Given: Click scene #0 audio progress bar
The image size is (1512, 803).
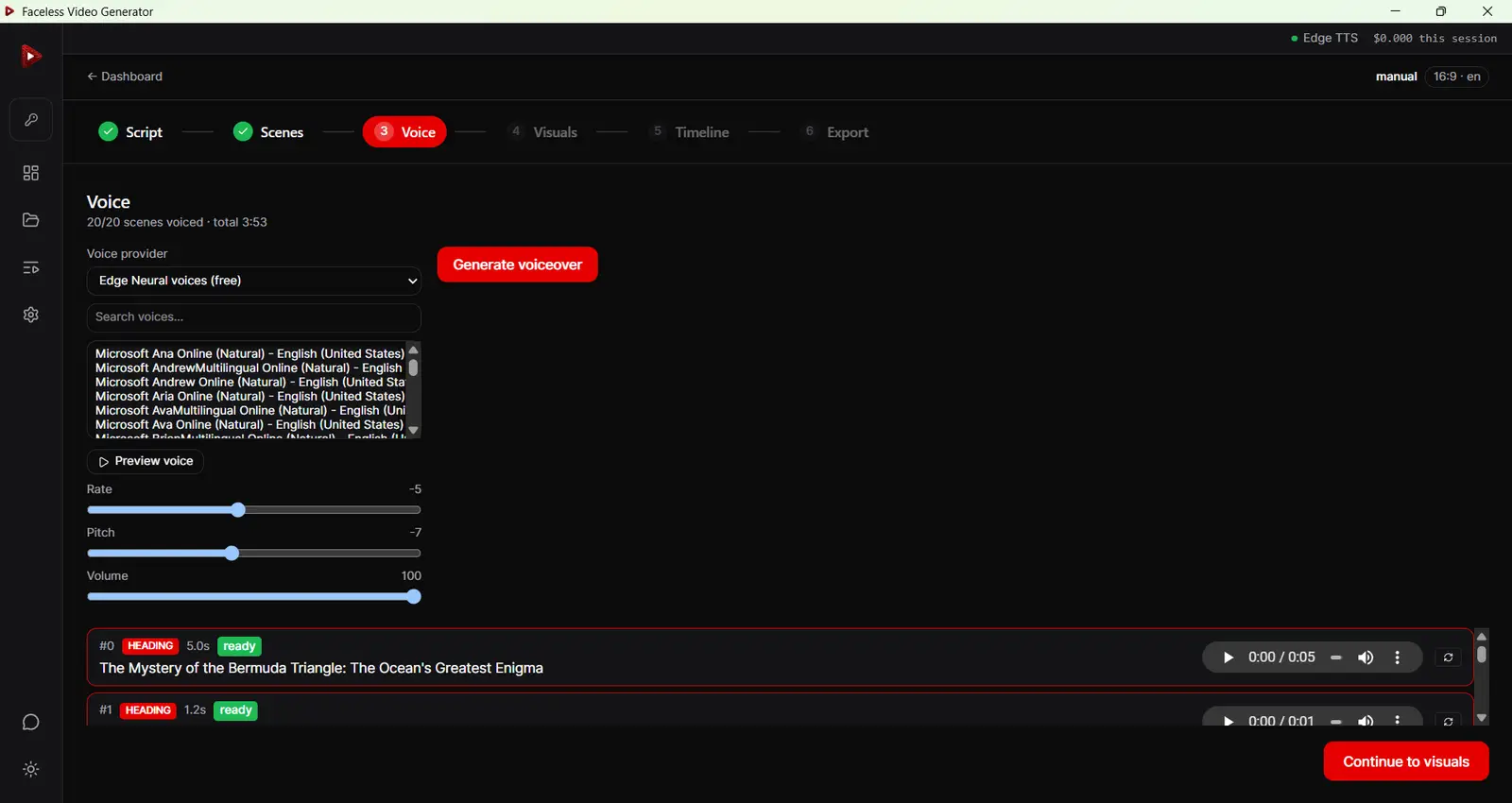Looking at the screenshot, I should 1336,658.
